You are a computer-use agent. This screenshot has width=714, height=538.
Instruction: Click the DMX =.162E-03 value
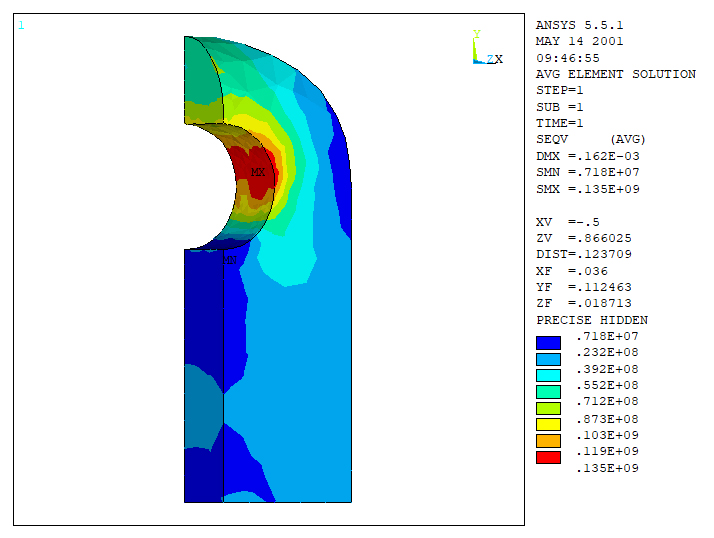587,156
